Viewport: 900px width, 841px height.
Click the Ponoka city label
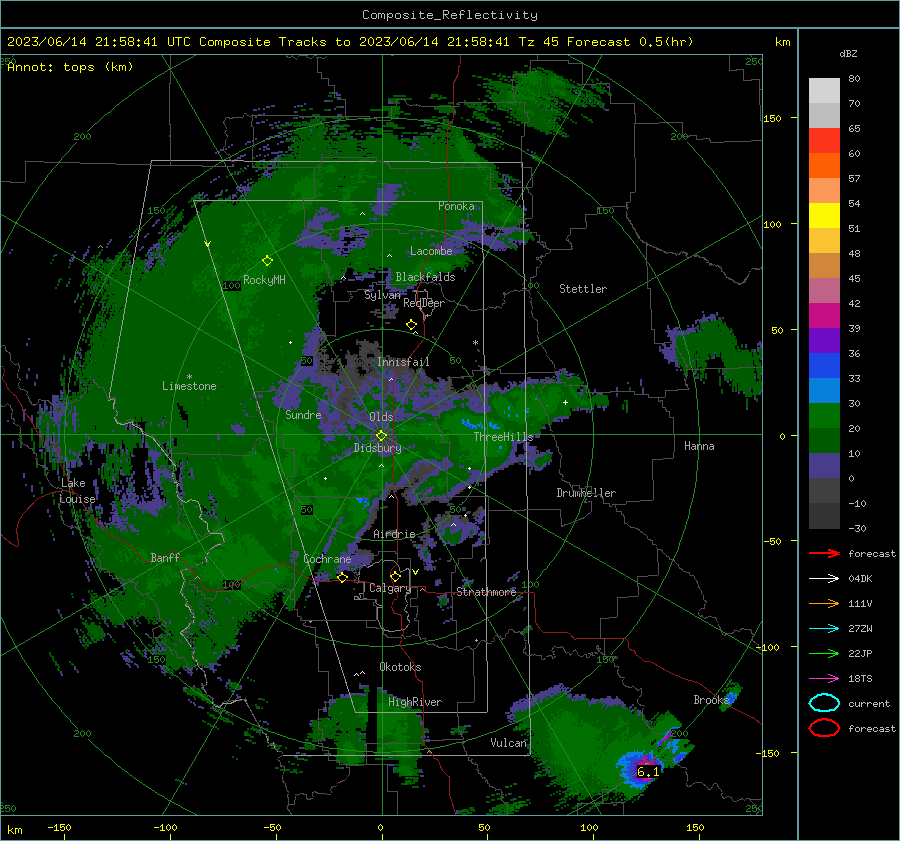(456, 206)
